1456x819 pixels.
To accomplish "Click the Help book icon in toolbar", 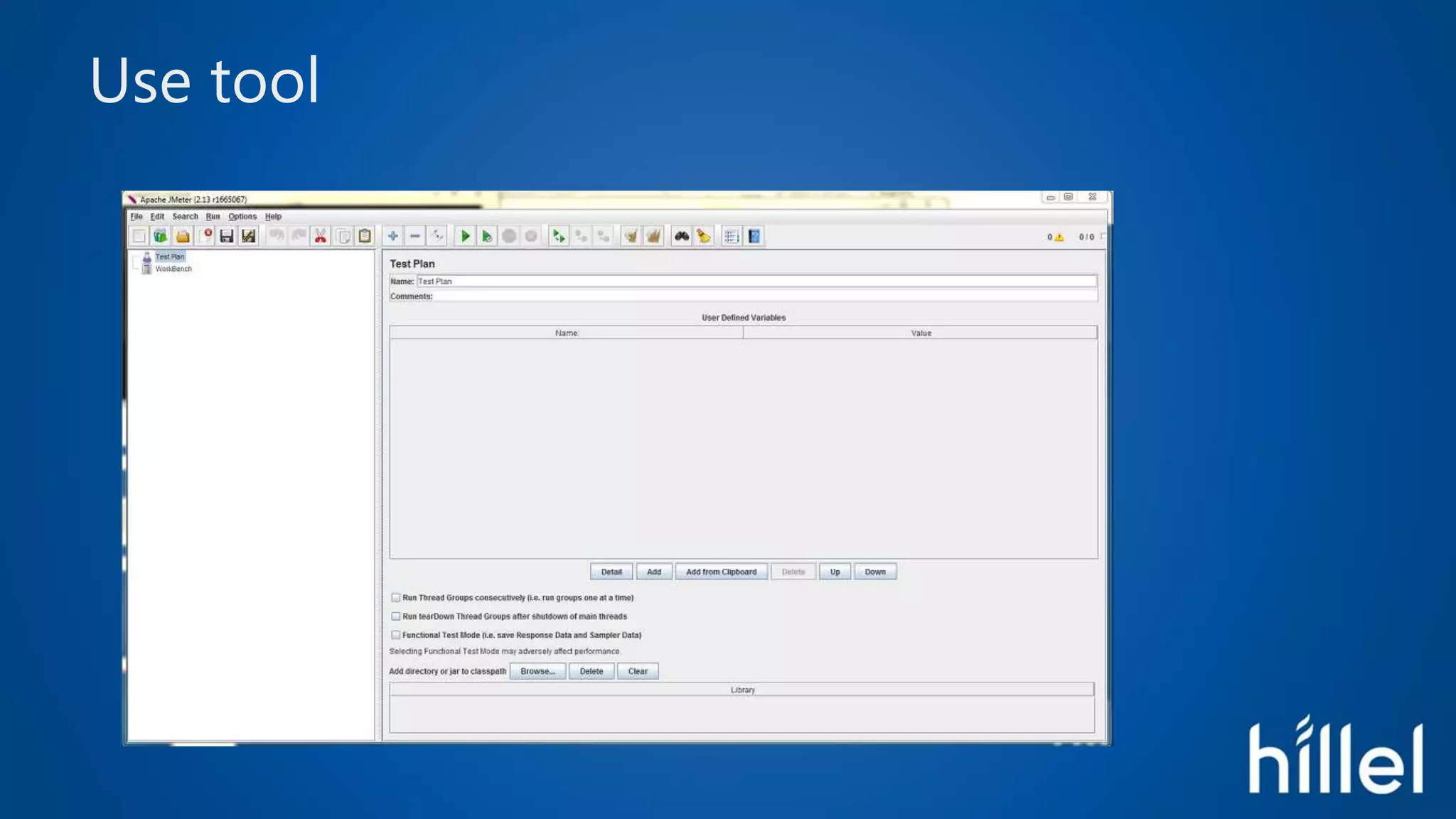I will pyautogui.click(x=754, y=236).
